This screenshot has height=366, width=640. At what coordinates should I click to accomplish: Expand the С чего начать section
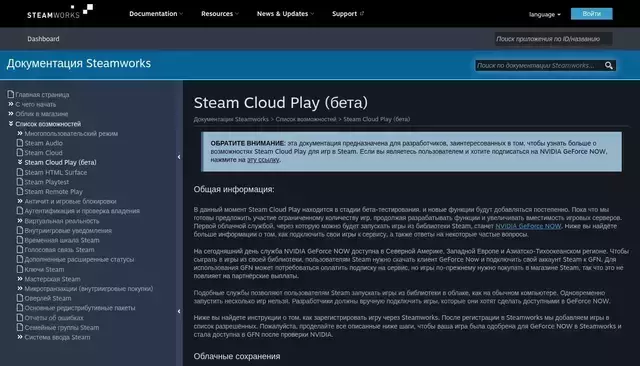tap(36, 104)
